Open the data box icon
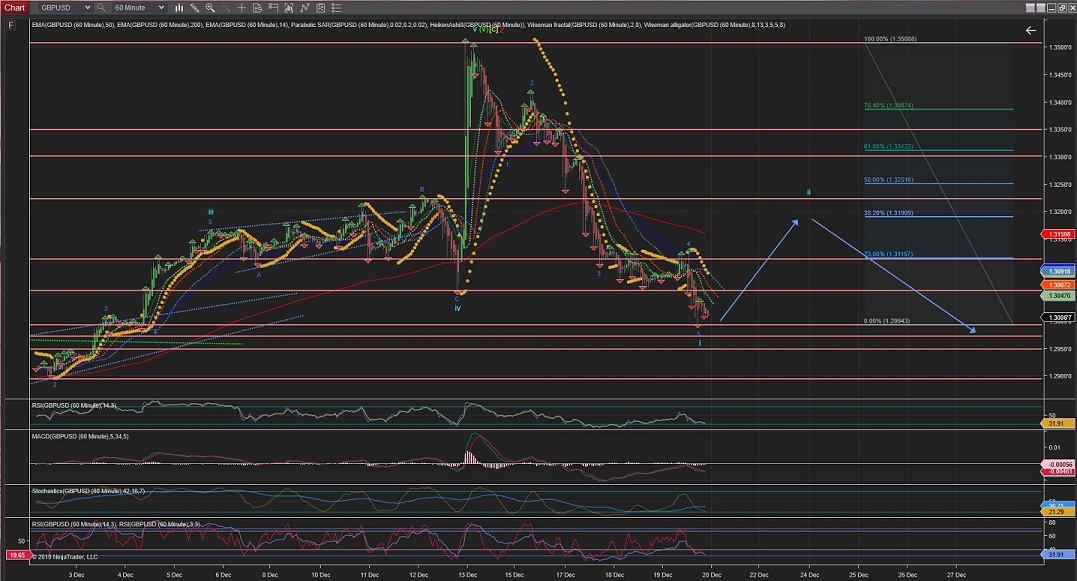The image size is (1077, 581). coord(256,7)
